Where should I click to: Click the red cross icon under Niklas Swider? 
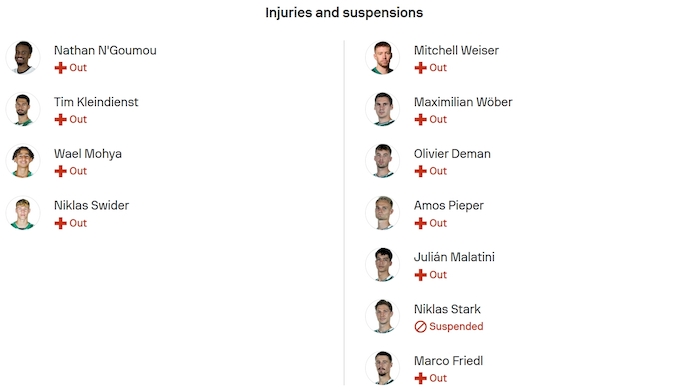tap(60, 223)
